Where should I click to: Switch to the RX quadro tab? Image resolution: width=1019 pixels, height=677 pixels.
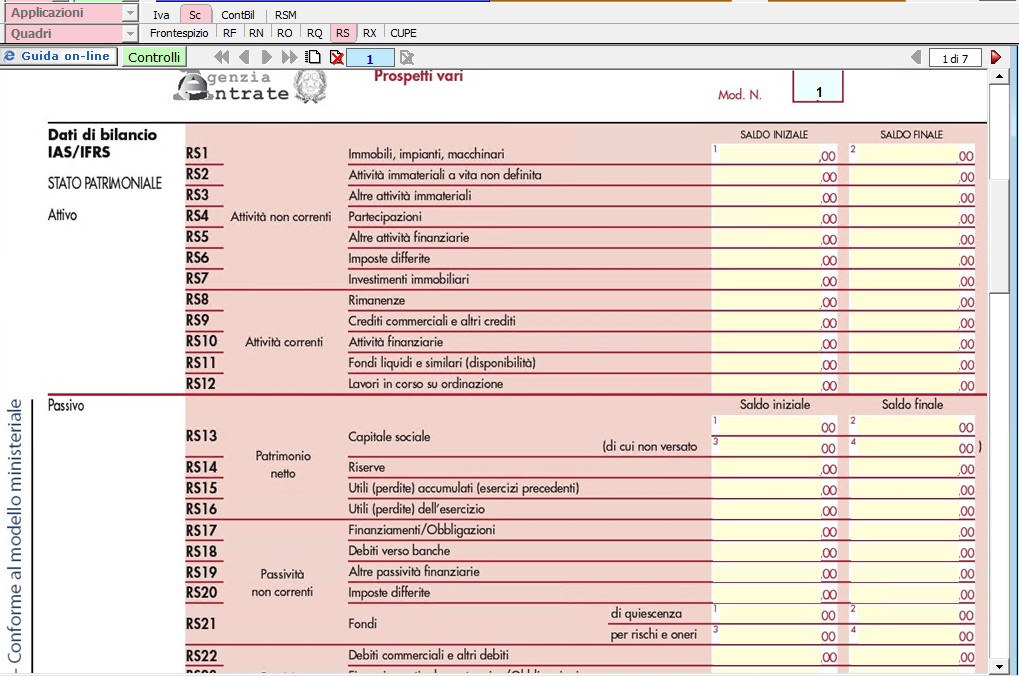(x=369, y=33)
